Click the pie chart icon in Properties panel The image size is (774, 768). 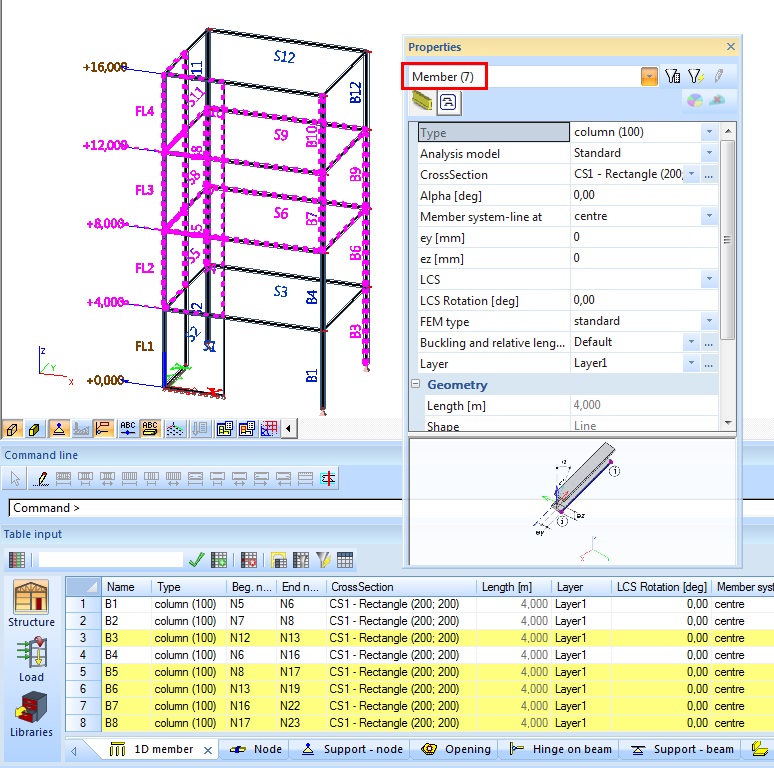tap(694, 100)
